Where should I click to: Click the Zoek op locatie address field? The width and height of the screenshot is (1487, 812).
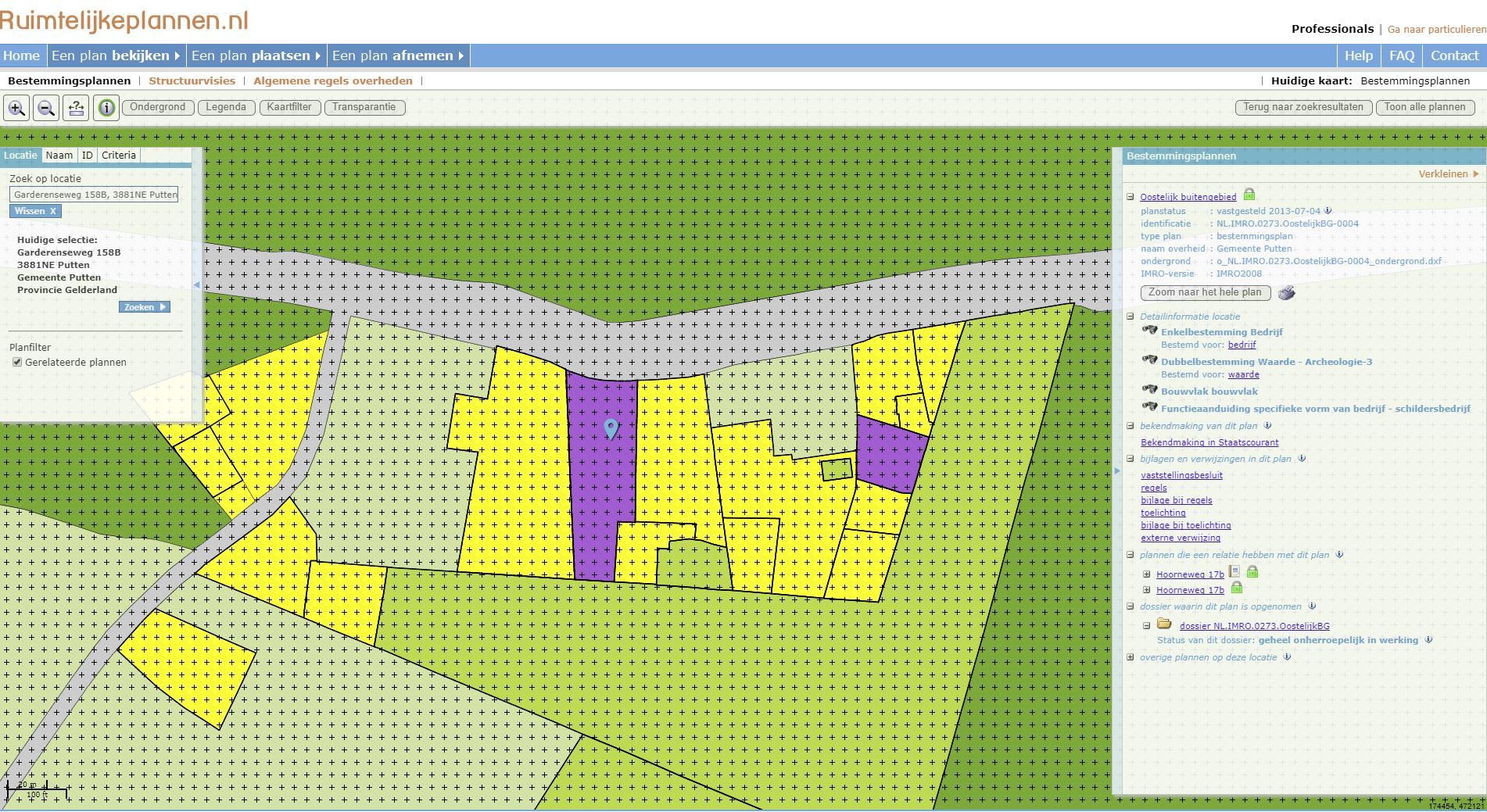94,195
